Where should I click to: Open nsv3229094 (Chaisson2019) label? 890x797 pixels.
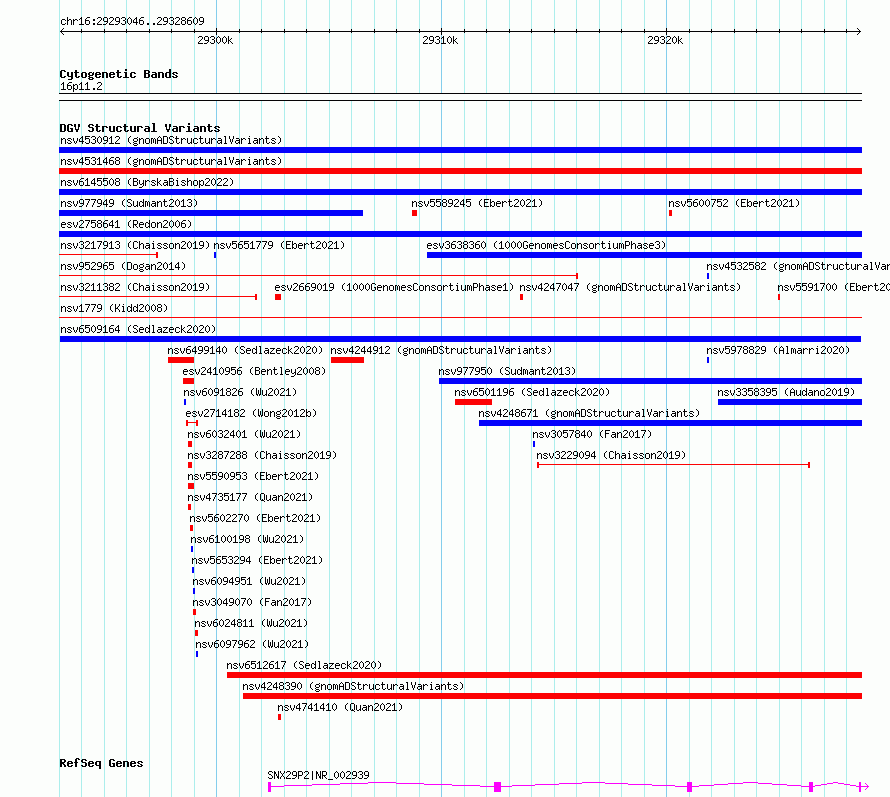pos(611,455)
